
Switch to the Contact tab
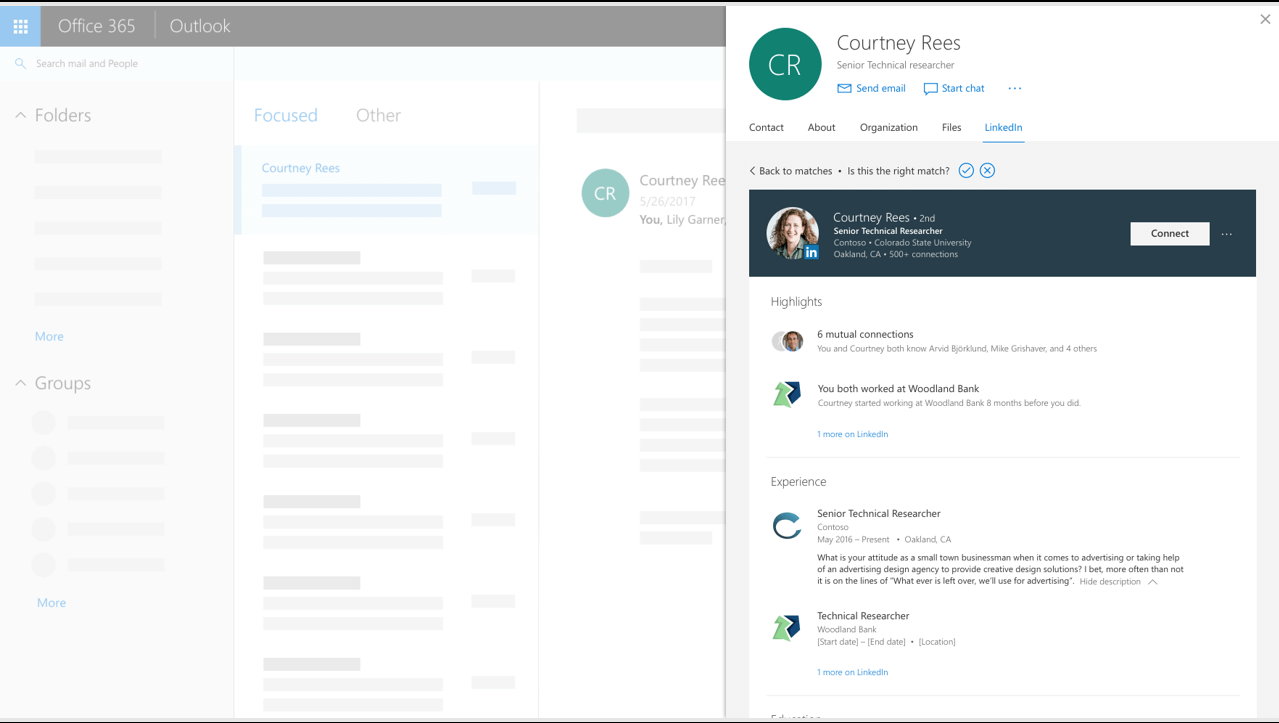[x=766, y=127]
